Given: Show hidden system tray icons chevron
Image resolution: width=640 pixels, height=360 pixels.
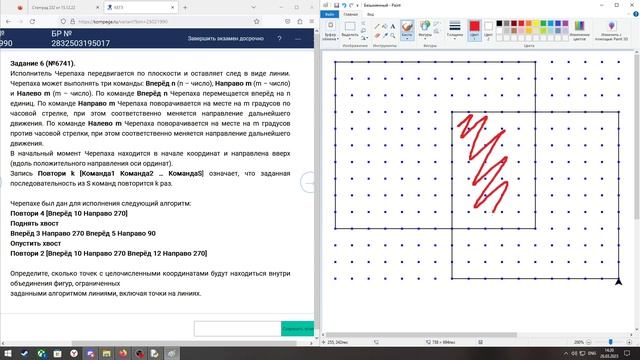Looking at the screenshot, I should [x=566, y=353].
